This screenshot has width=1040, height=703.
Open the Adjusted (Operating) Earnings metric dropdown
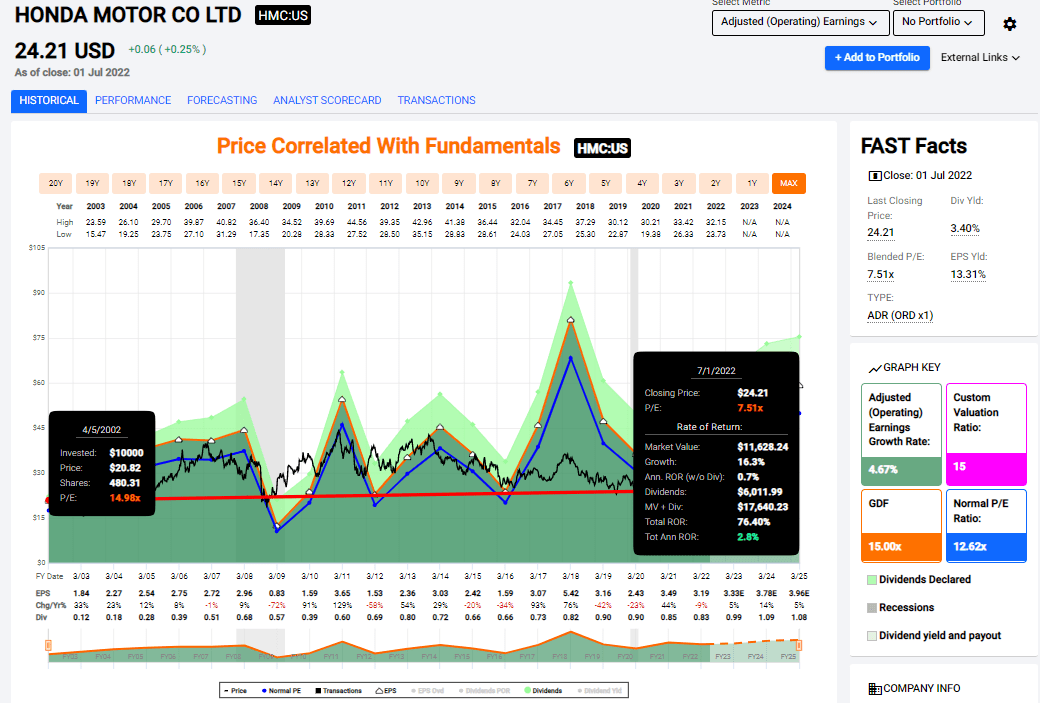pos(799,23)
